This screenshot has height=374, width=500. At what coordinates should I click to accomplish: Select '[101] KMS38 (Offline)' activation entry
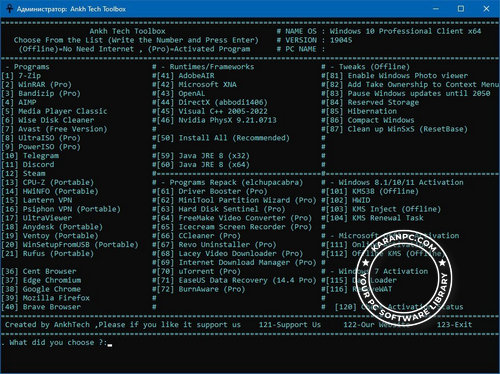(372, 191)
